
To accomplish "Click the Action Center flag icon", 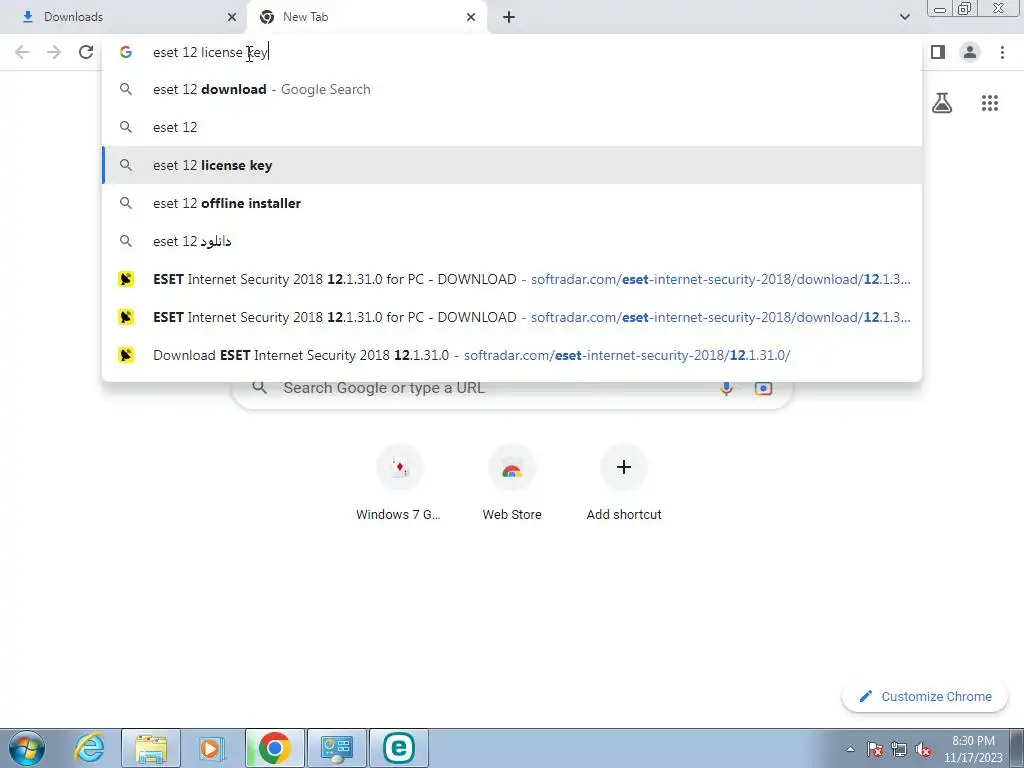I will pyautogui.click(x=875, y=749).
